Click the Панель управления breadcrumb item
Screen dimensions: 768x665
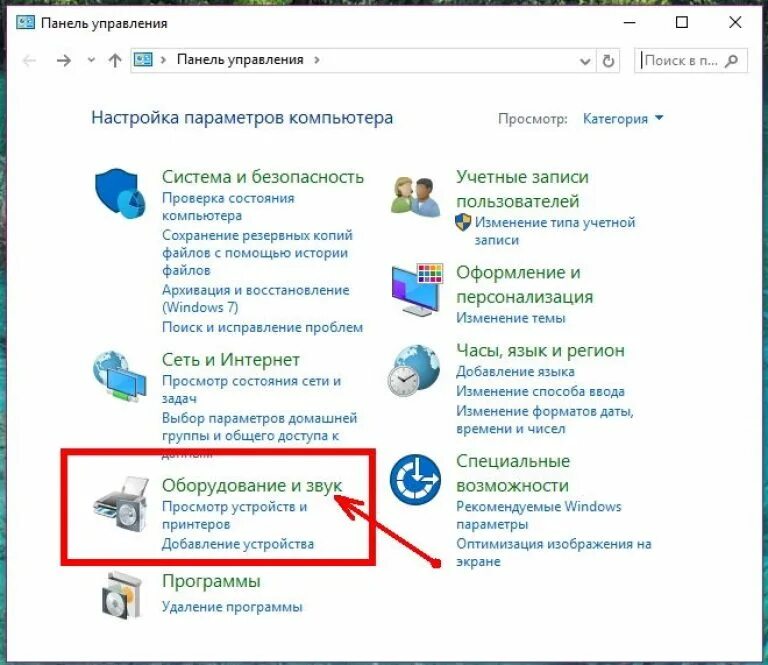pyautogui.click(x=240, y=60)
